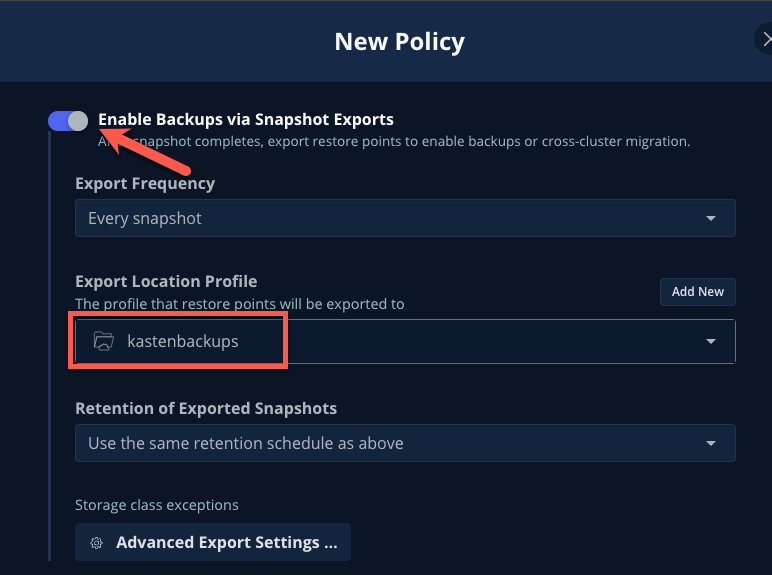Image resolution: width=772 pixels, height=575 pixels.
Task: Click the Export Location Profile heading
Action: (166, 281)
